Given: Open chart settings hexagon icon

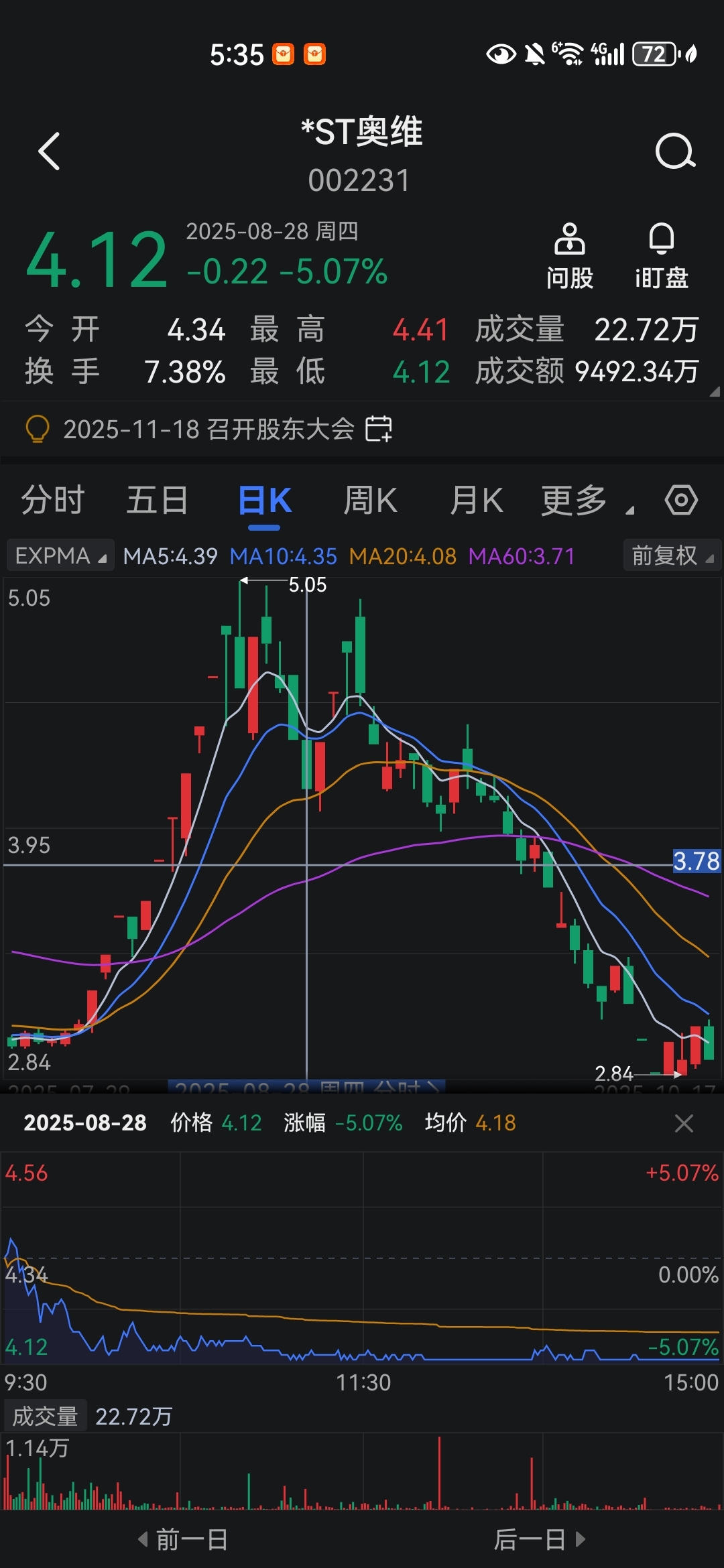Looking at the screenshot, I should coord(681,501).
